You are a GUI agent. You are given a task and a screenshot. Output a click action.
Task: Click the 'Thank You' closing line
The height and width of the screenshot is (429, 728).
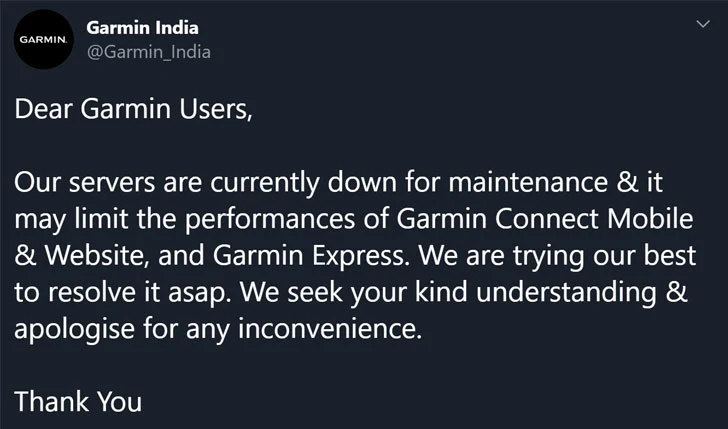78,402
